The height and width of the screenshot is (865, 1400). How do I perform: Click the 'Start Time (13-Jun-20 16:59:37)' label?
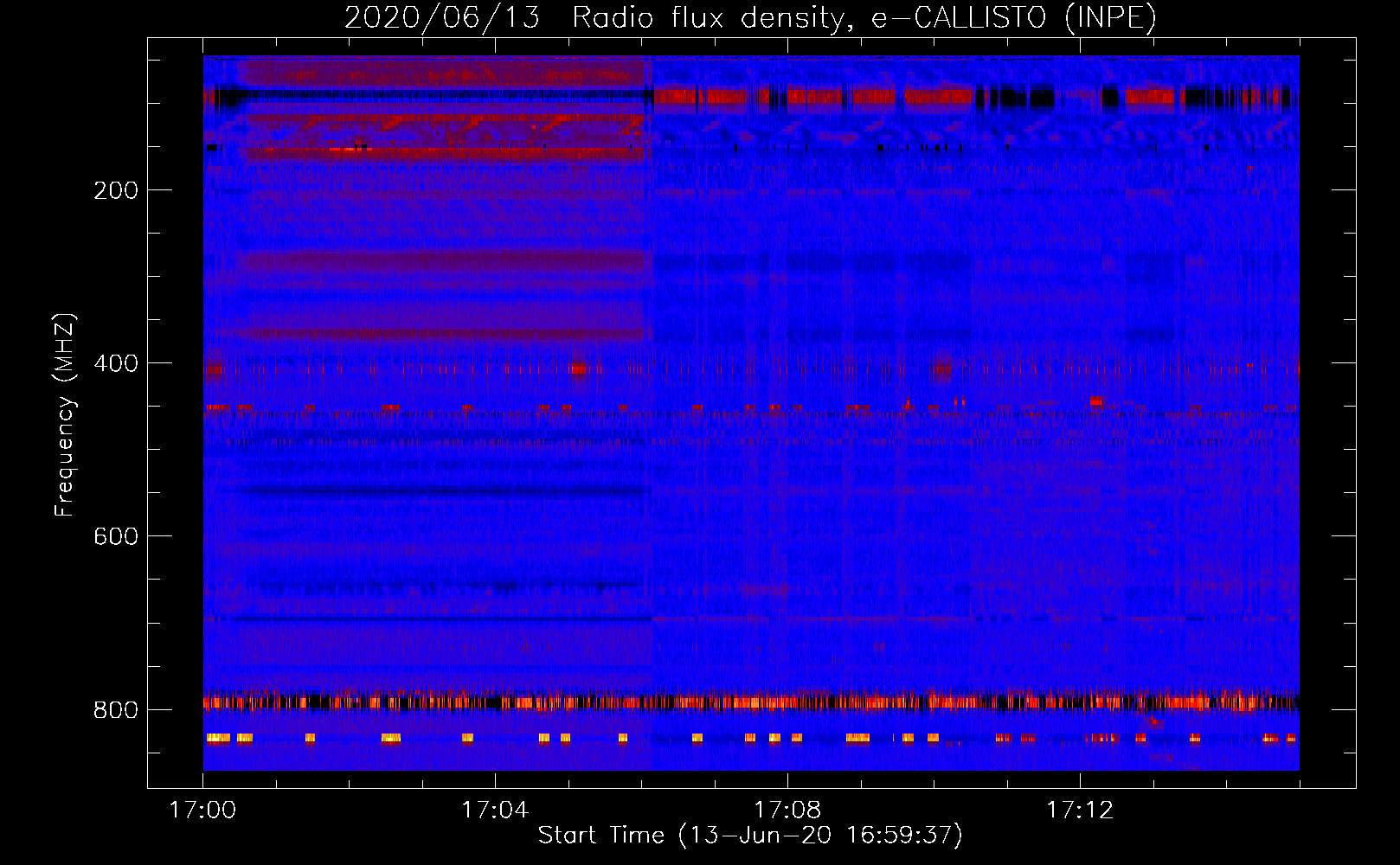(x=750, y=836)
